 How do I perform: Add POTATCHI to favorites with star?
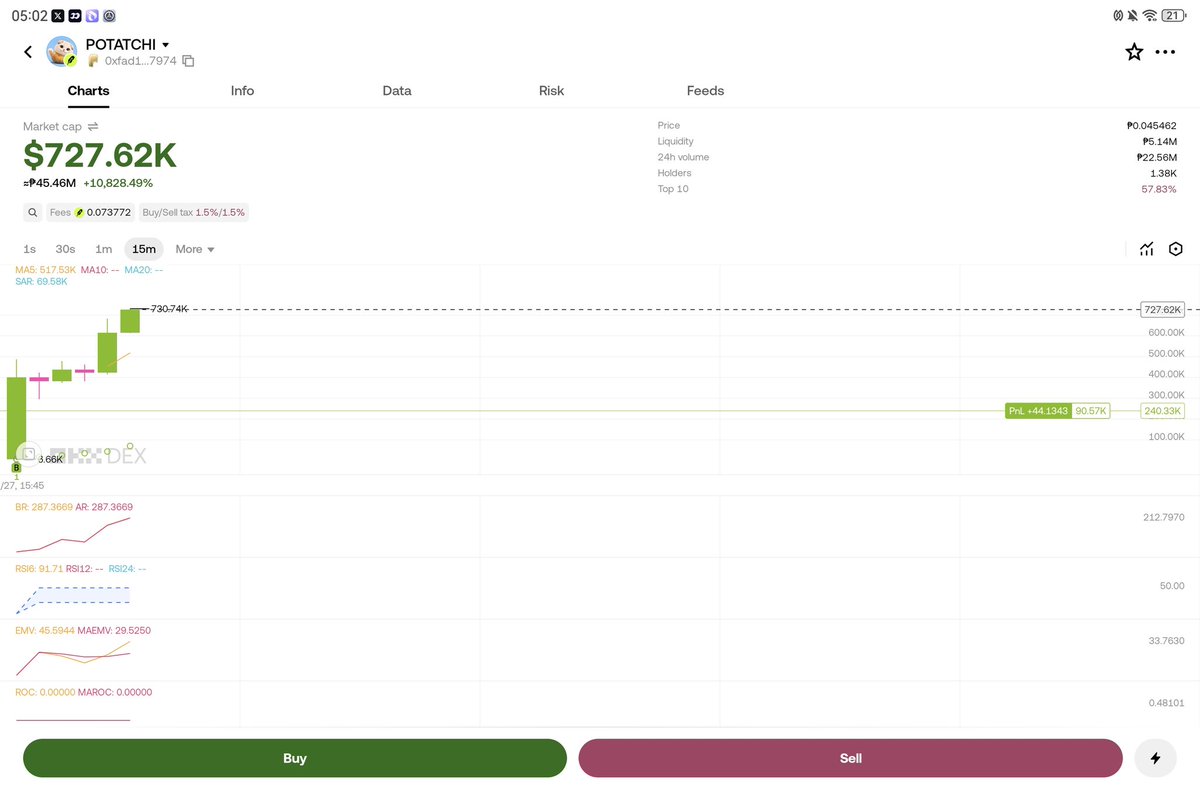coord(1134,52)
